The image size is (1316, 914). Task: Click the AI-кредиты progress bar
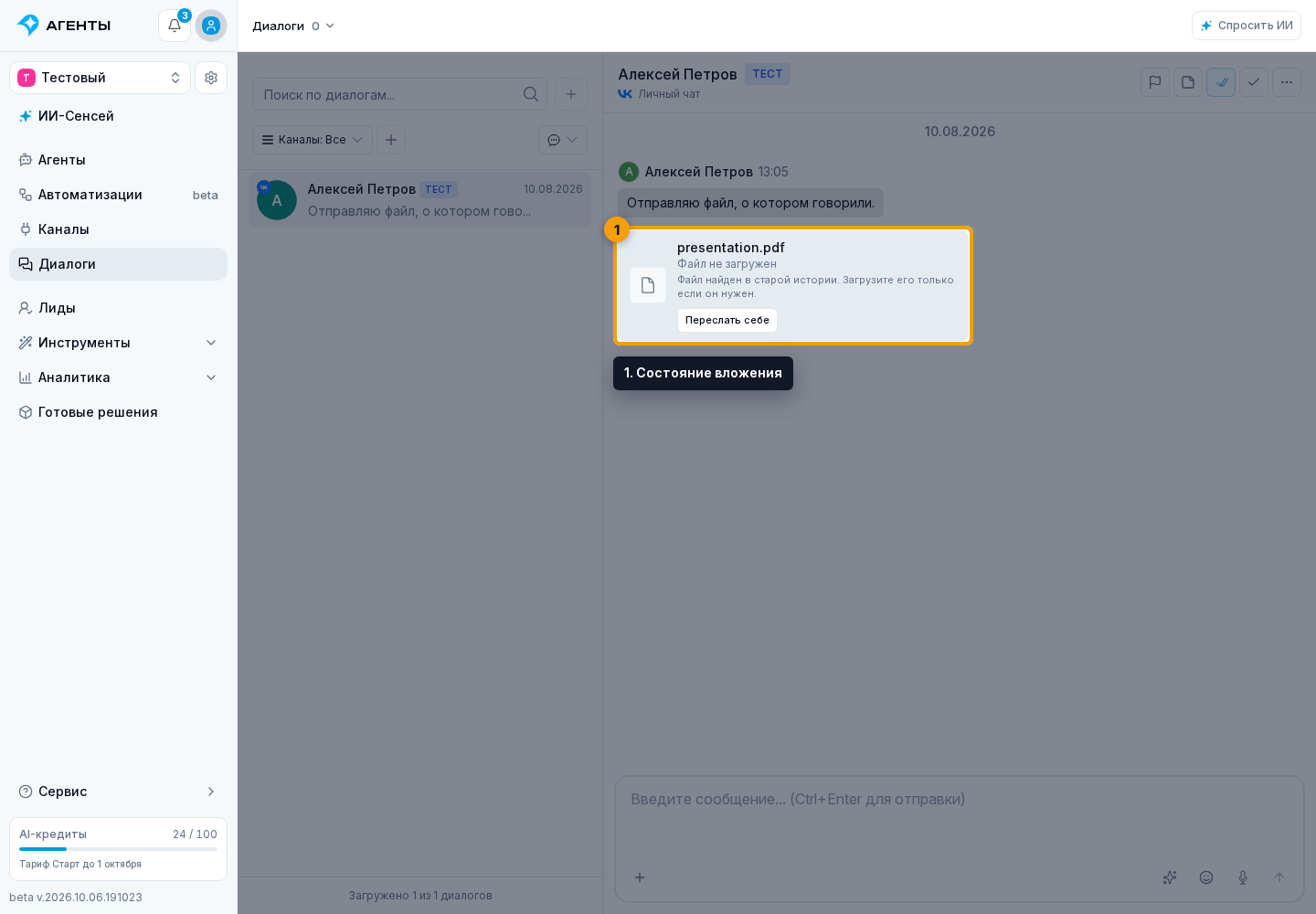(x=118, y=849)
